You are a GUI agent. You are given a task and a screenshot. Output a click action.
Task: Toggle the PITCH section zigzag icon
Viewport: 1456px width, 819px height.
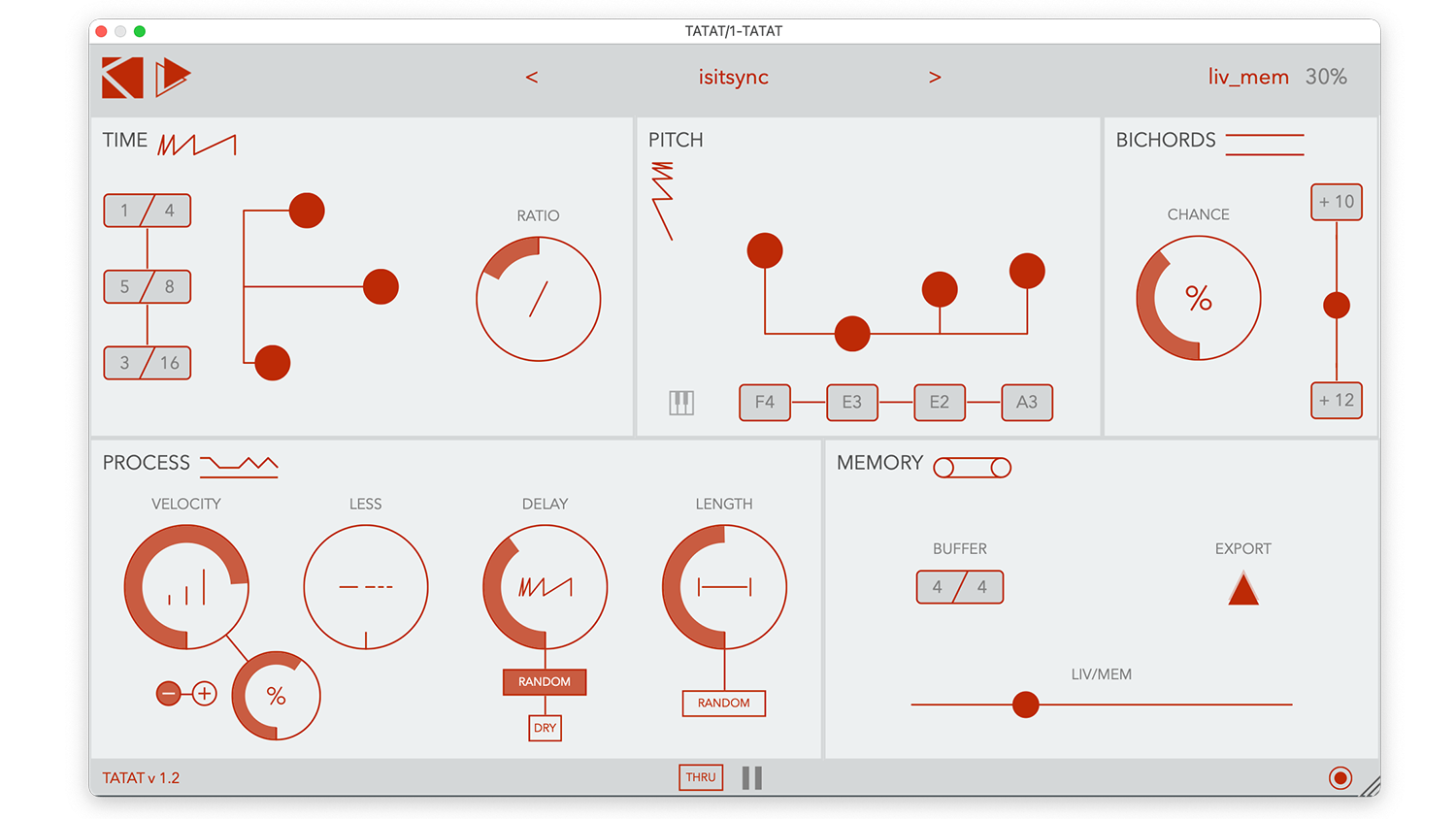662,201
